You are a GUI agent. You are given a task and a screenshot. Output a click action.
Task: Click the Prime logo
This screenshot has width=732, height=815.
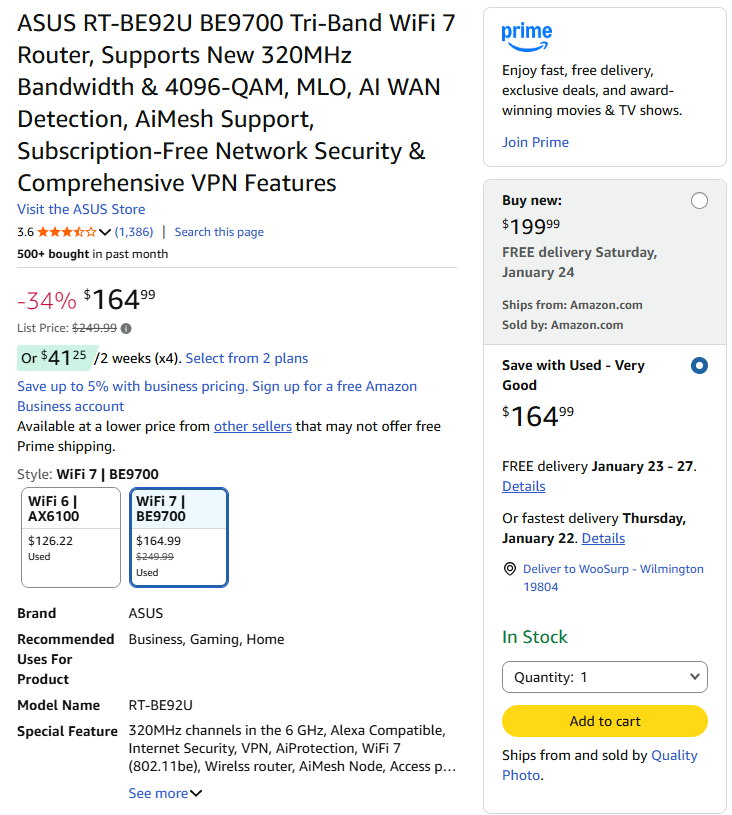(x=527, y=37)
